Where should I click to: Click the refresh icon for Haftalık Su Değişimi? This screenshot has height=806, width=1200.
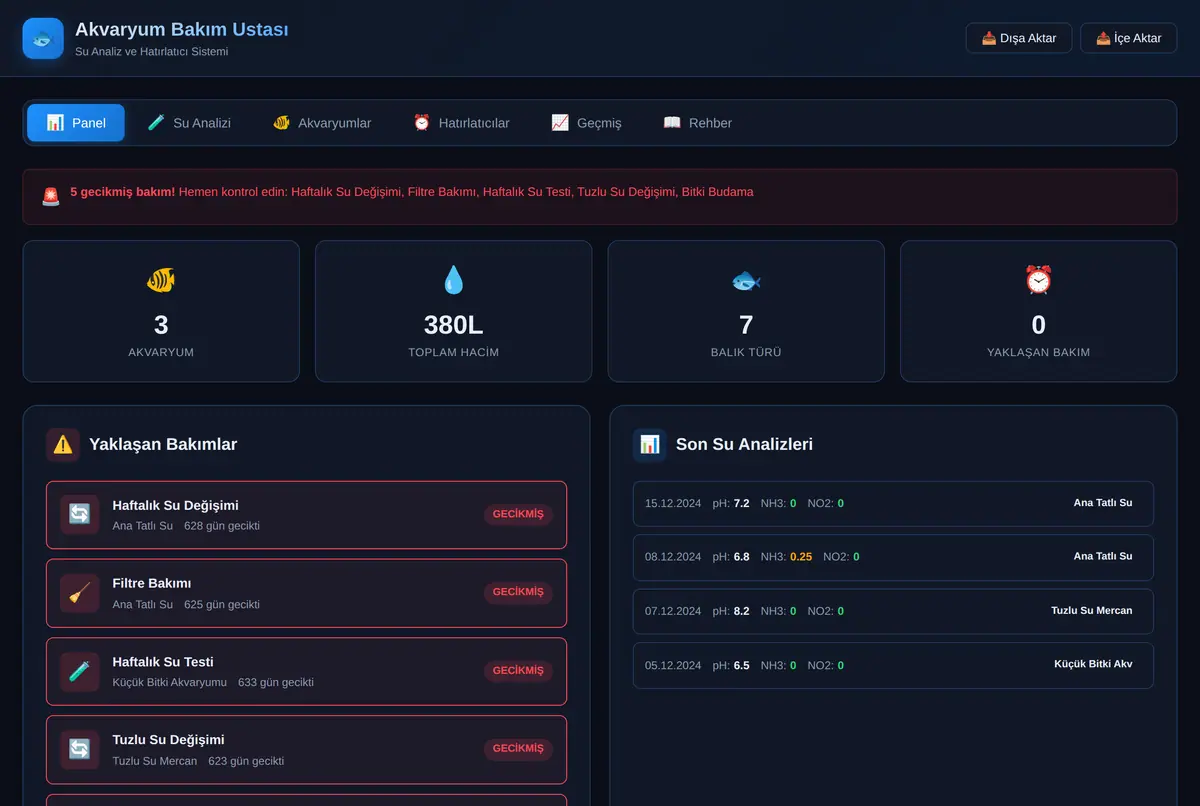pyautogui.click(x=79, y=515)
